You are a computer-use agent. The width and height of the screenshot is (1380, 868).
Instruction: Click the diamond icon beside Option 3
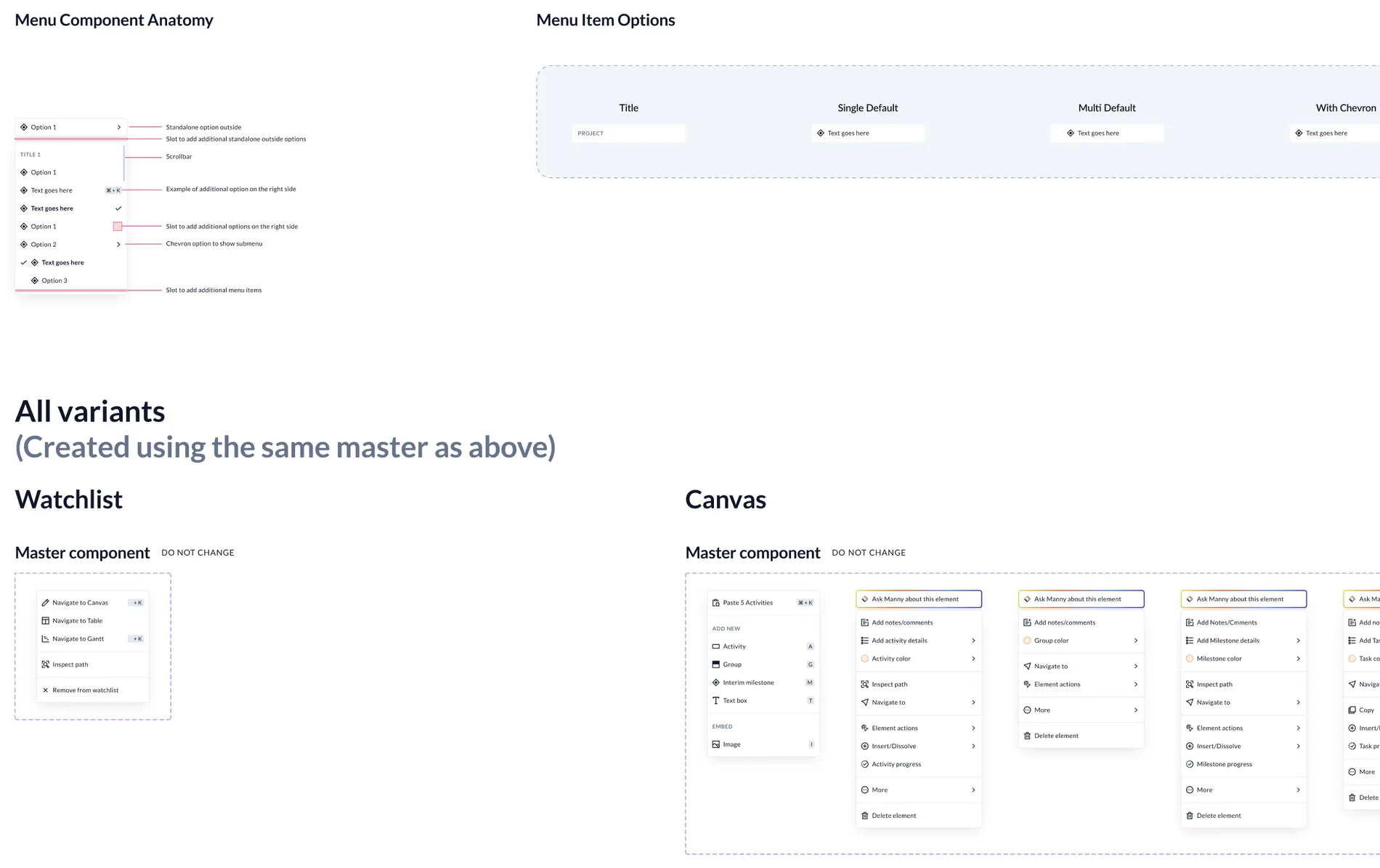(x=34, y=280)
